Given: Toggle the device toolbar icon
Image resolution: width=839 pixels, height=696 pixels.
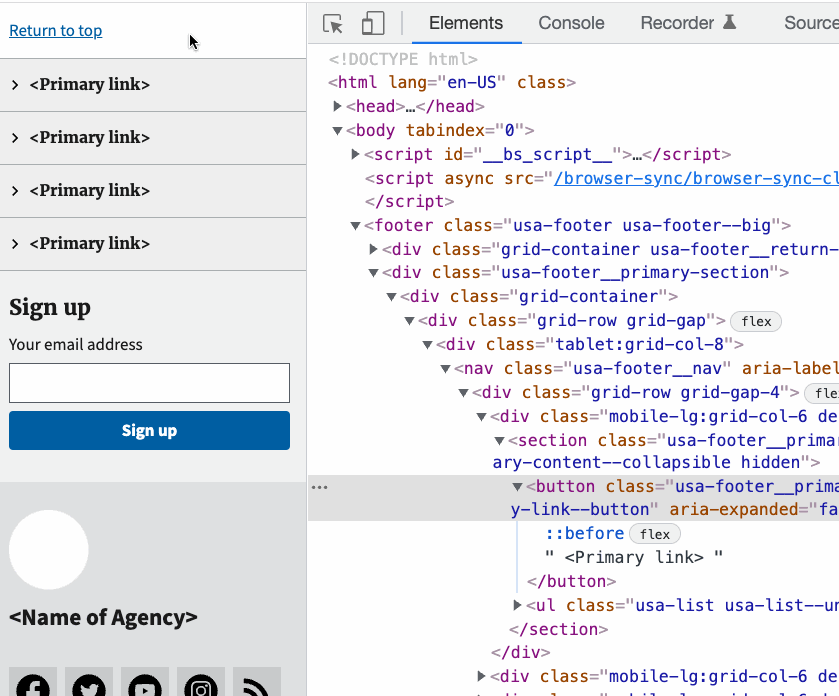Looking at the screenshot, I should pos(373,24).
